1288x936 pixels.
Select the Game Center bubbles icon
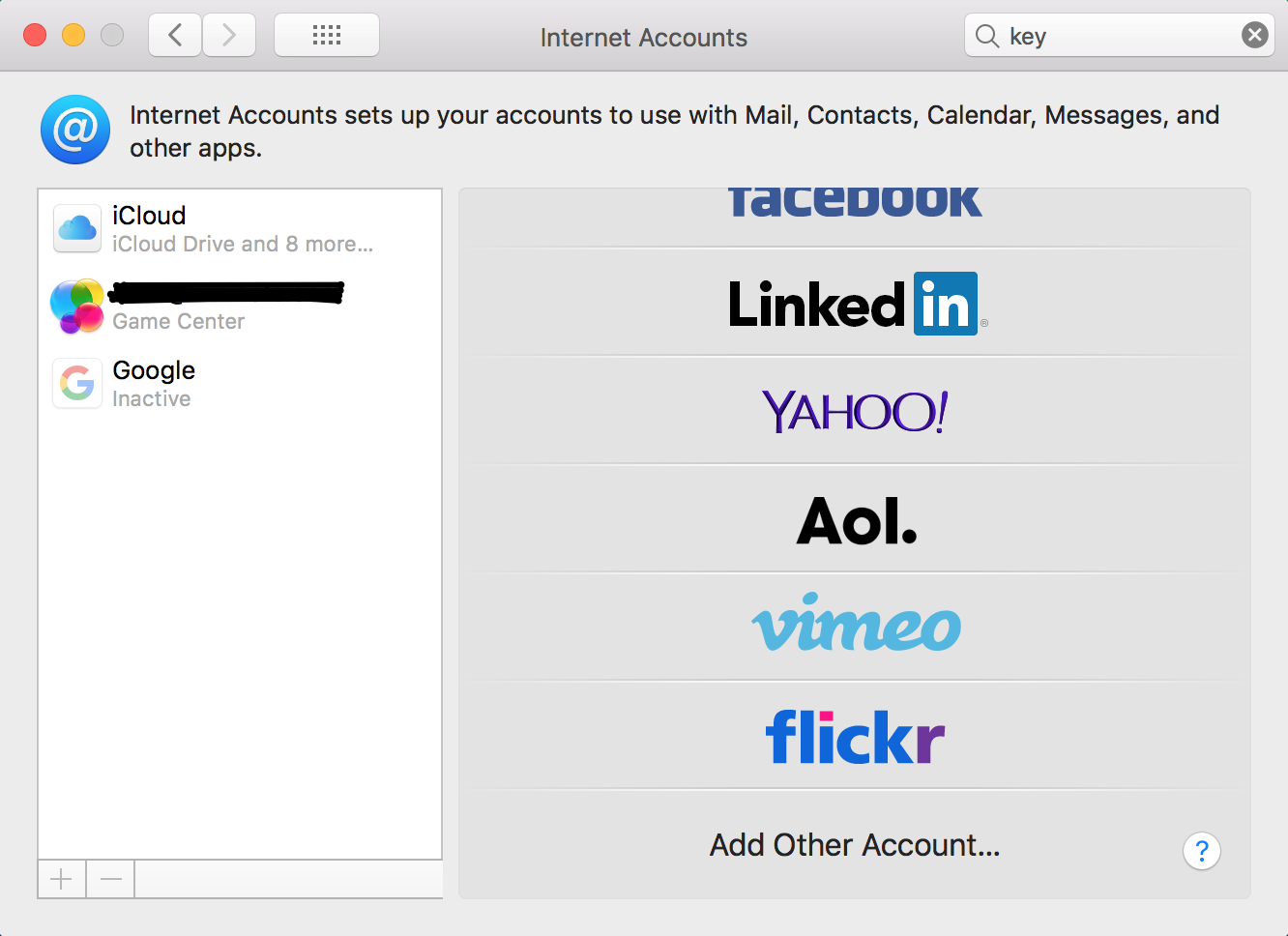point(77,306)
